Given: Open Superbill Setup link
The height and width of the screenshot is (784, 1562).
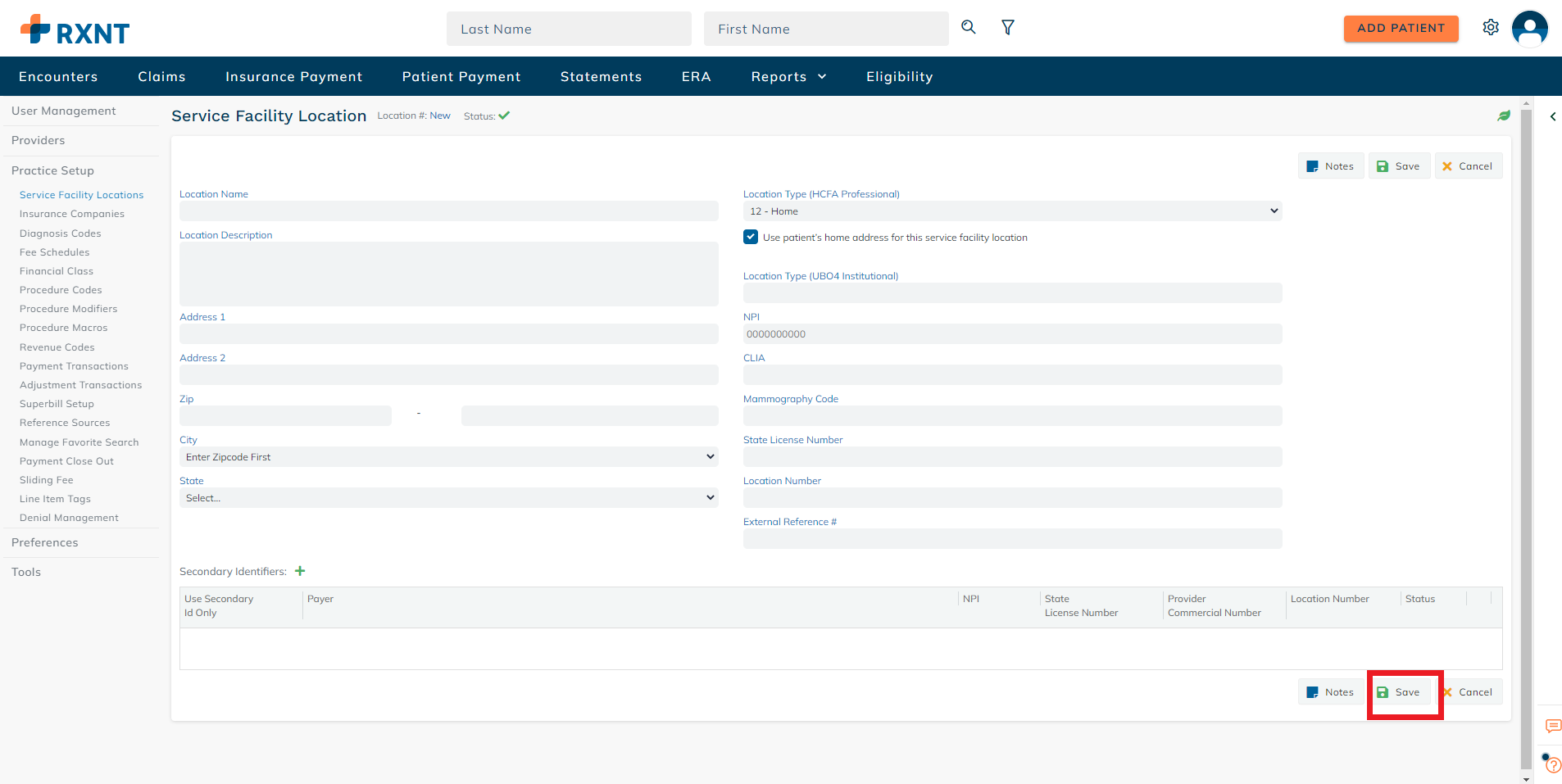Looking at the screenshot, I should [57, 404].
